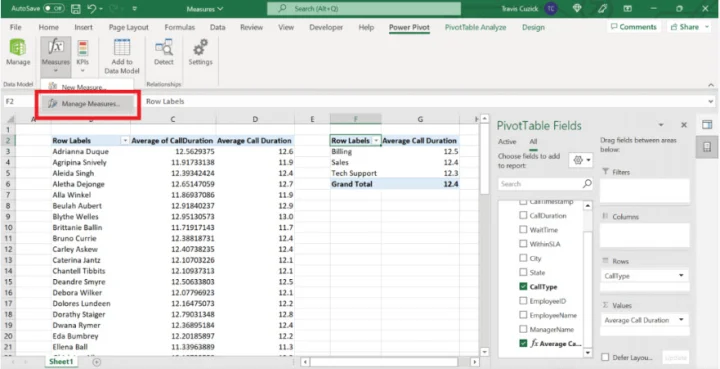Click the select-all corner of the sheet

[x=9, y=119]
